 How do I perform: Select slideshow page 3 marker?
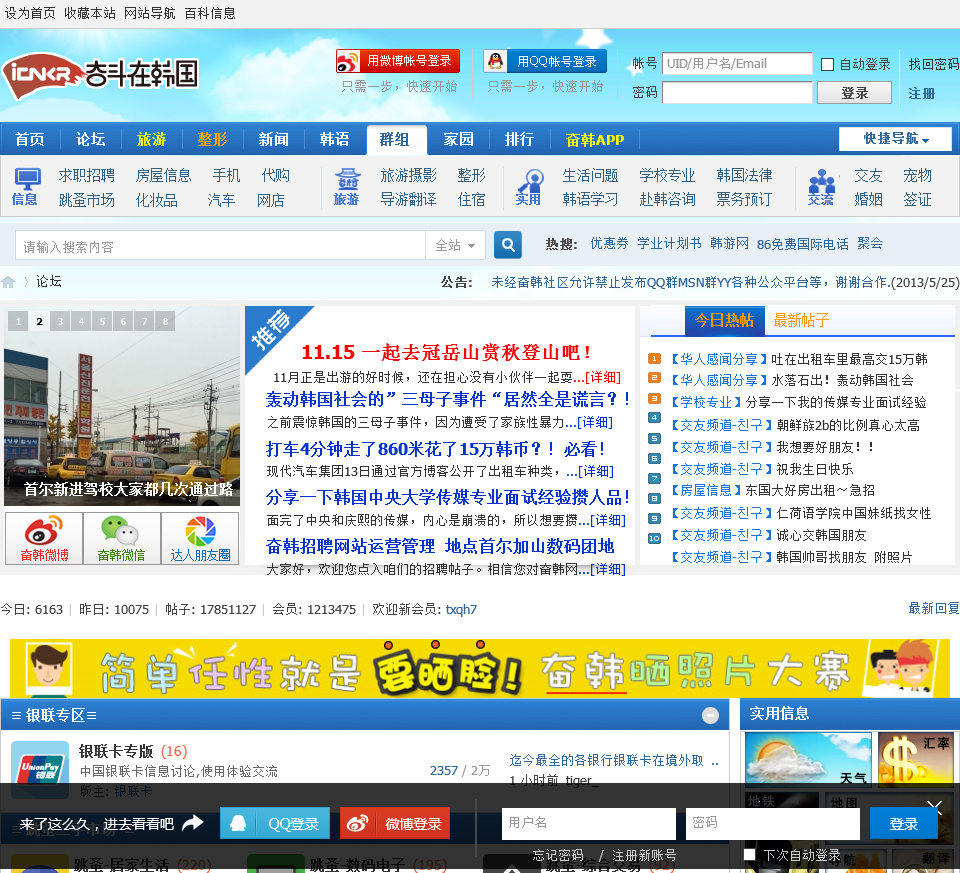click(60, 321)
